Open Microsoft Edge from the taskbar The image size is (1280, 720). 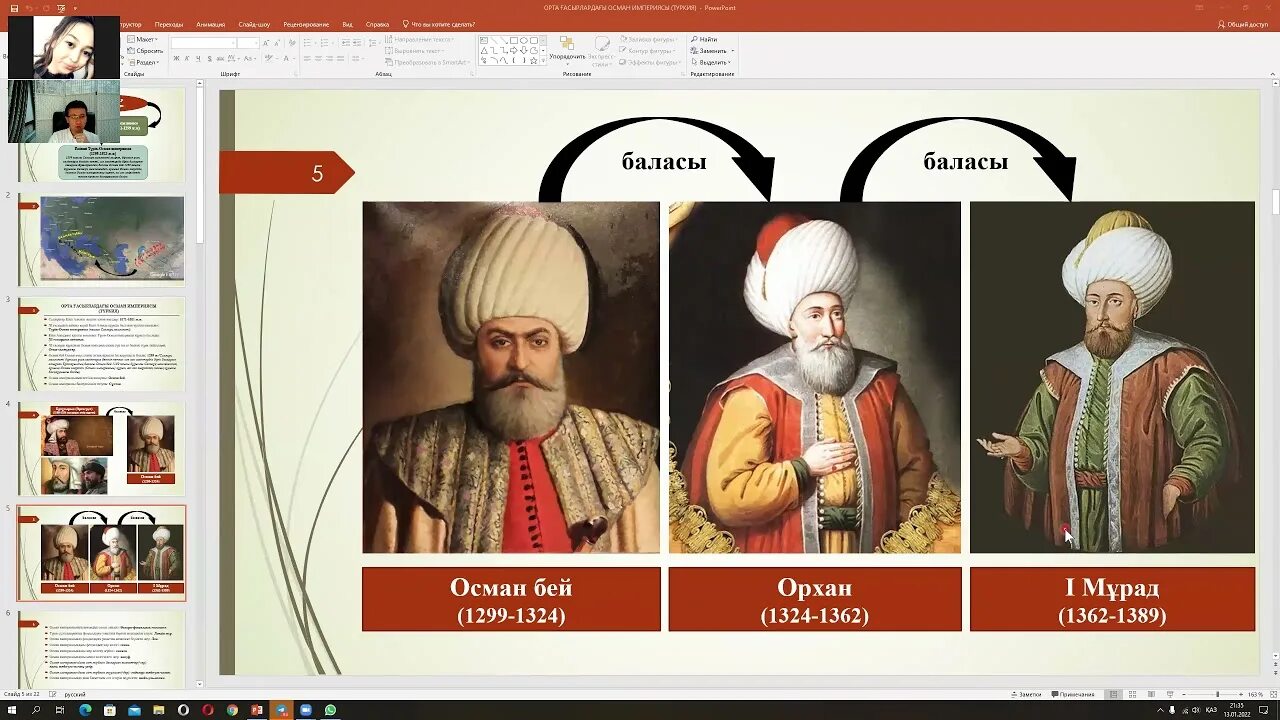pyautogui.click(x=85, y=710)
